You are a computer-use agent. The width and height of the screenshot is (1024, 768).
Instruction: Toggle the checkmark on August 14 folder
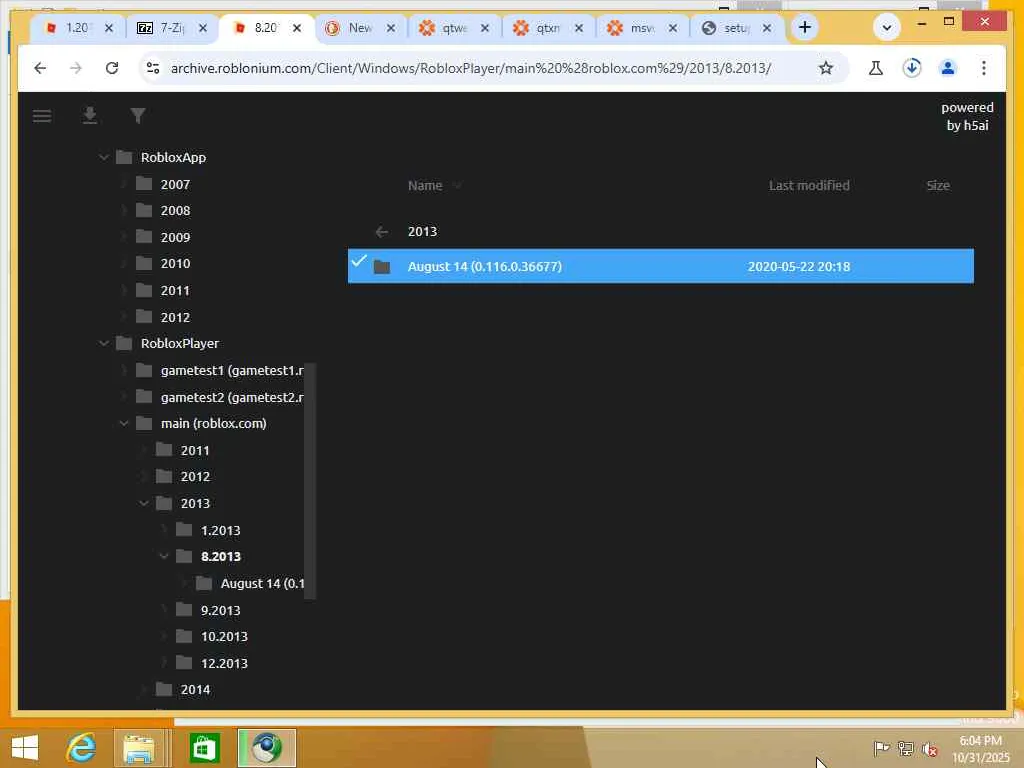point(359,261)
